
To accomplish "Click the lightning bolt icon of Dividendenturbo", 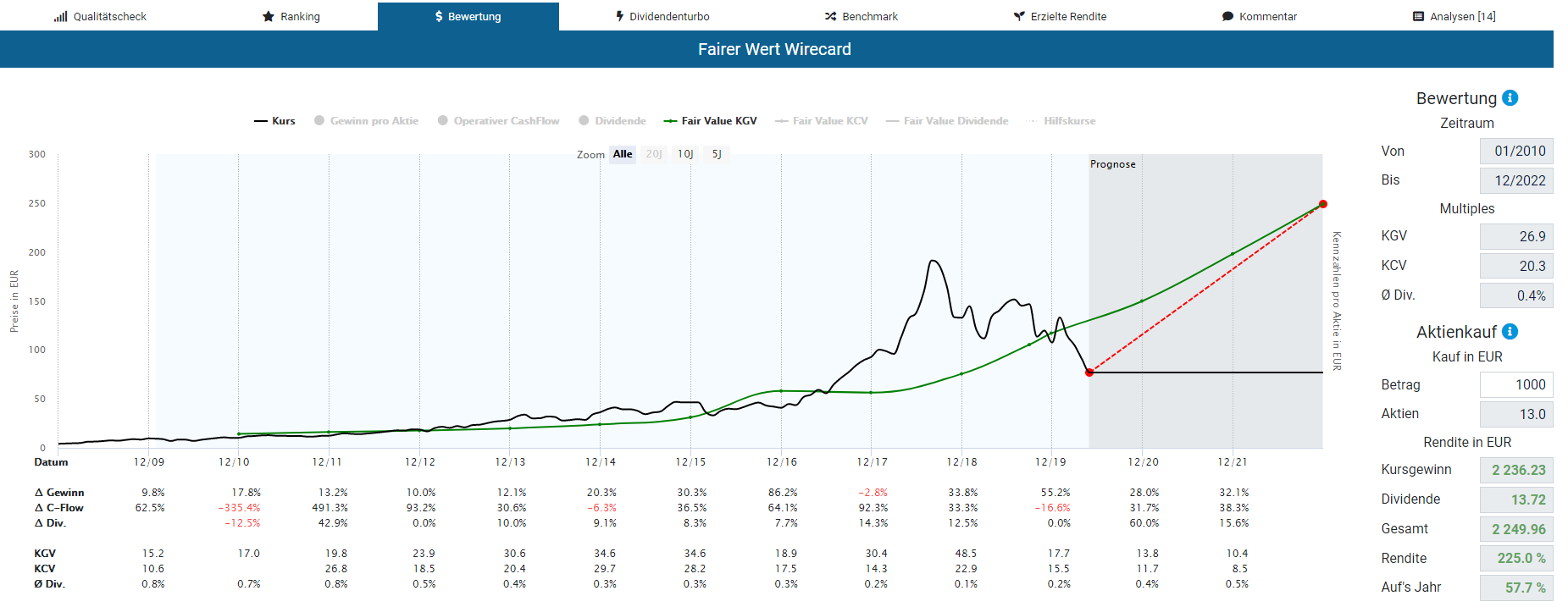I will pyautogui.click(x=620, y=16).
